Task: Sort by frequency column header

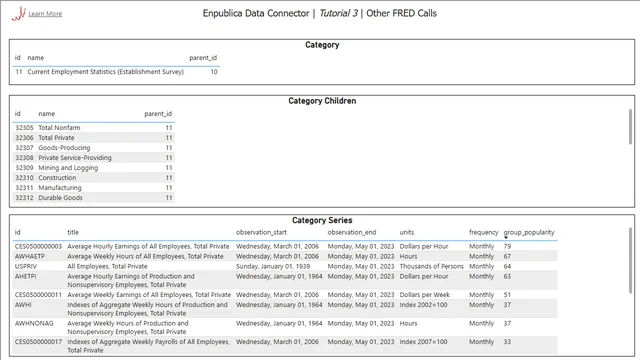Action: tap(484, 232)
